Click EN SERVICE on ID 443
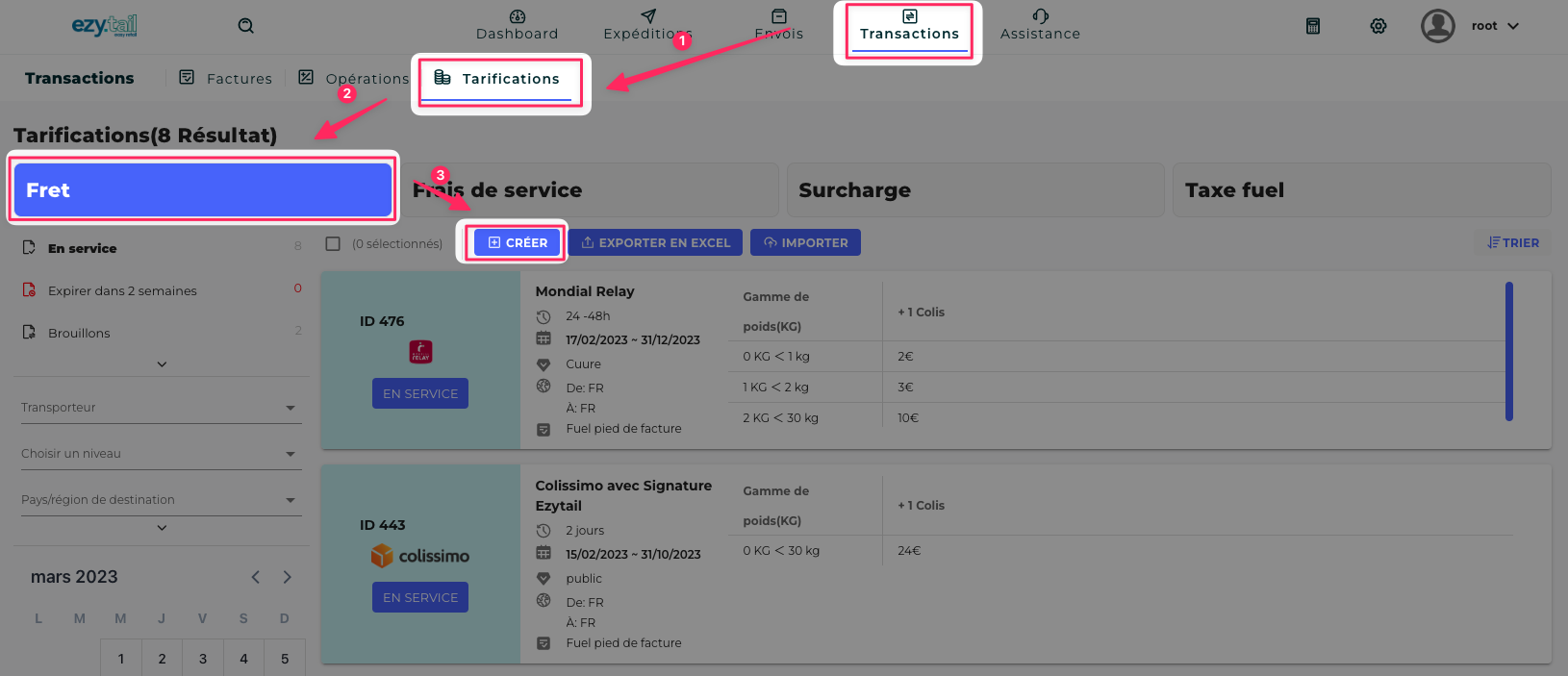Image resolution: width=1568 pixels, height=676 pixels. tap(420, 597)
